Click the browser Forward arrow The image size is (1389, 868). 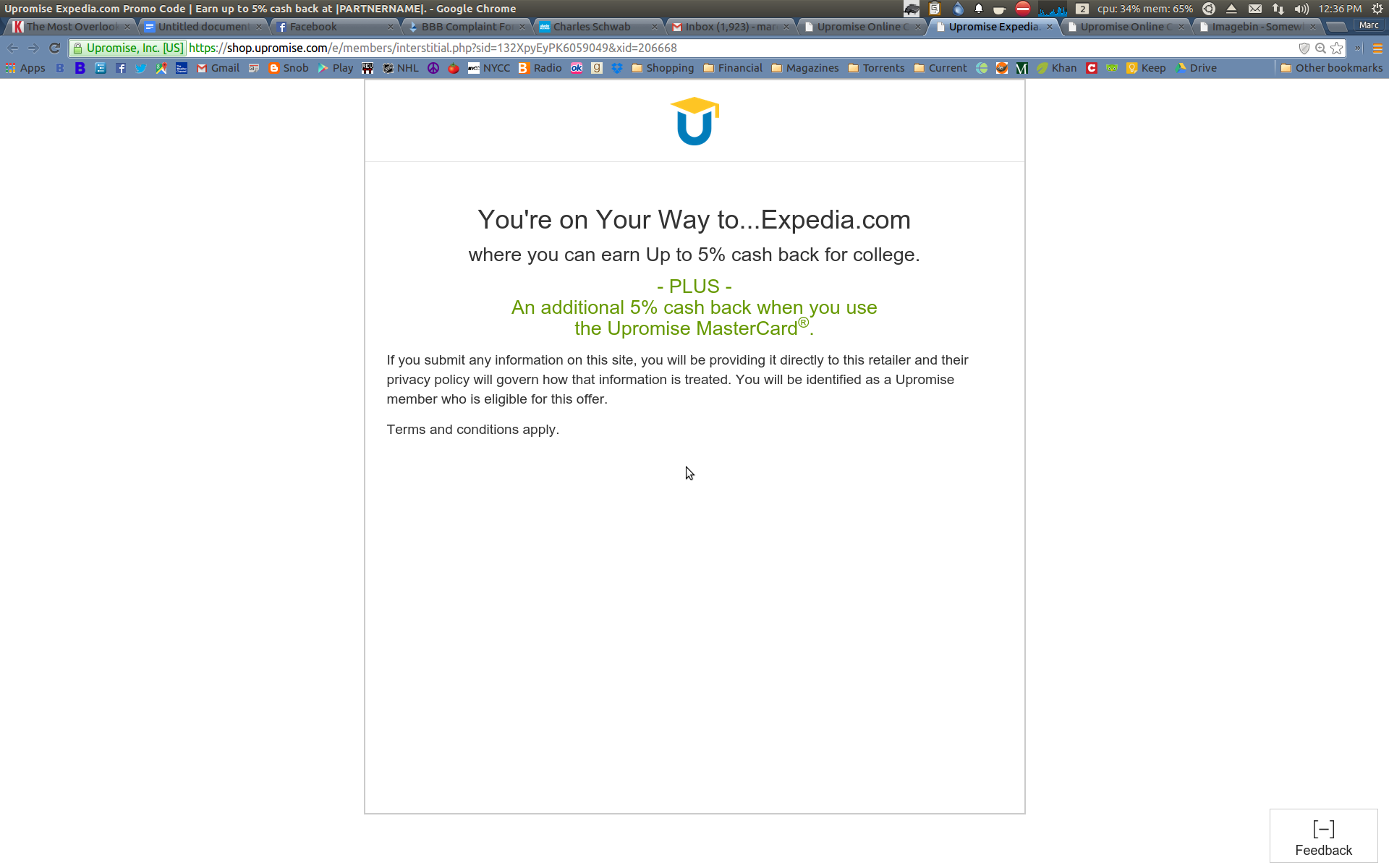(33, 48)
